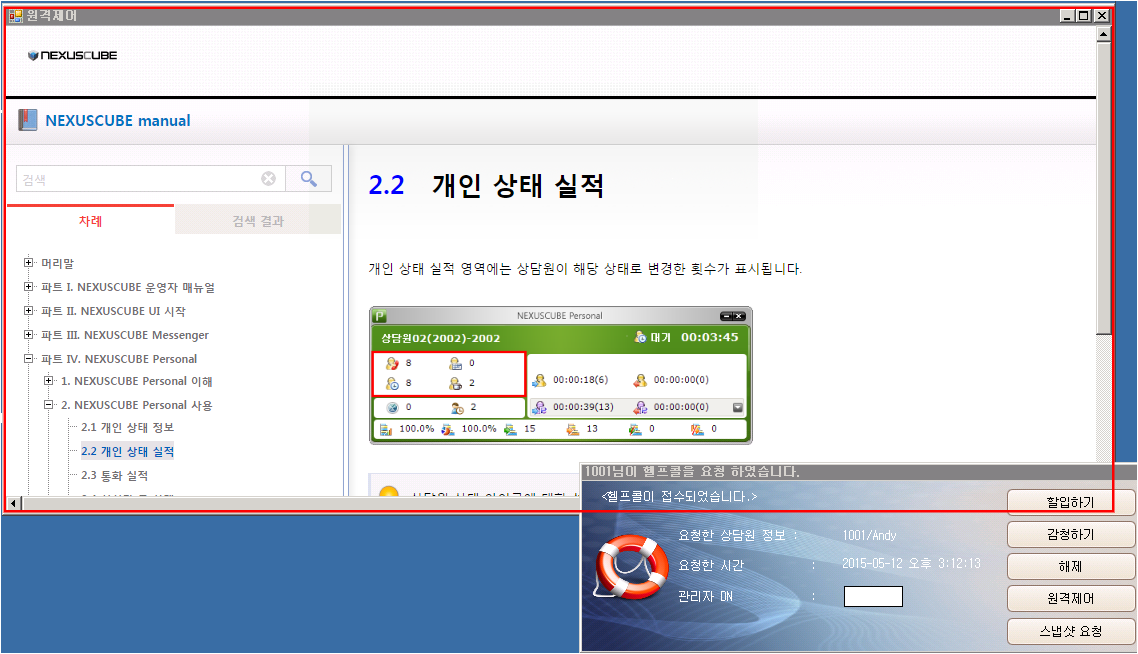Expand 파트 III. NEXUSCUBE Messenger node
This screenshot has height=654, width=1138.
(x=28, y=335)
